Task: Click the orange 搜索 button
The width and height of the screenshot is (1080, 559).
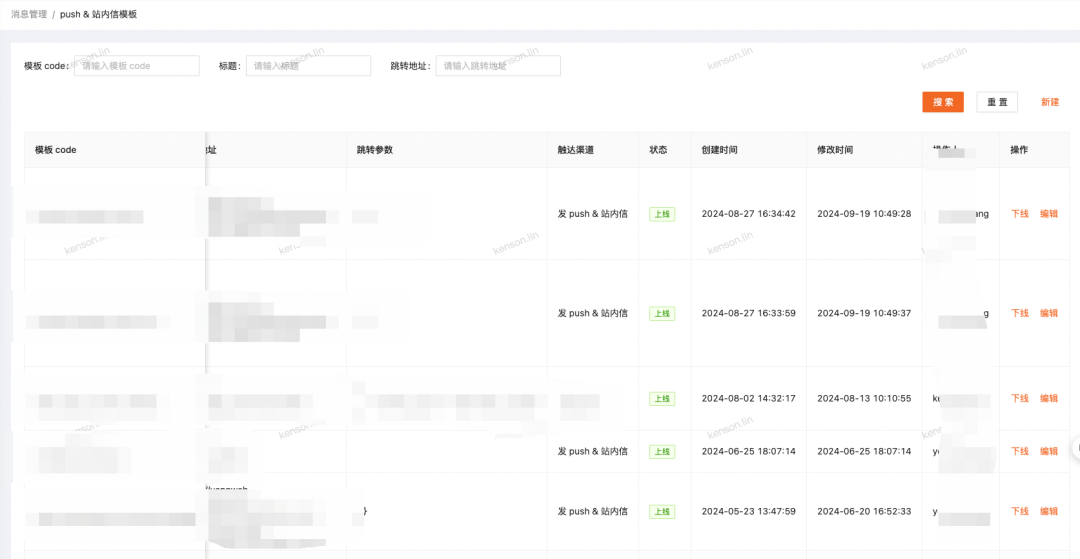Action: 943,102
